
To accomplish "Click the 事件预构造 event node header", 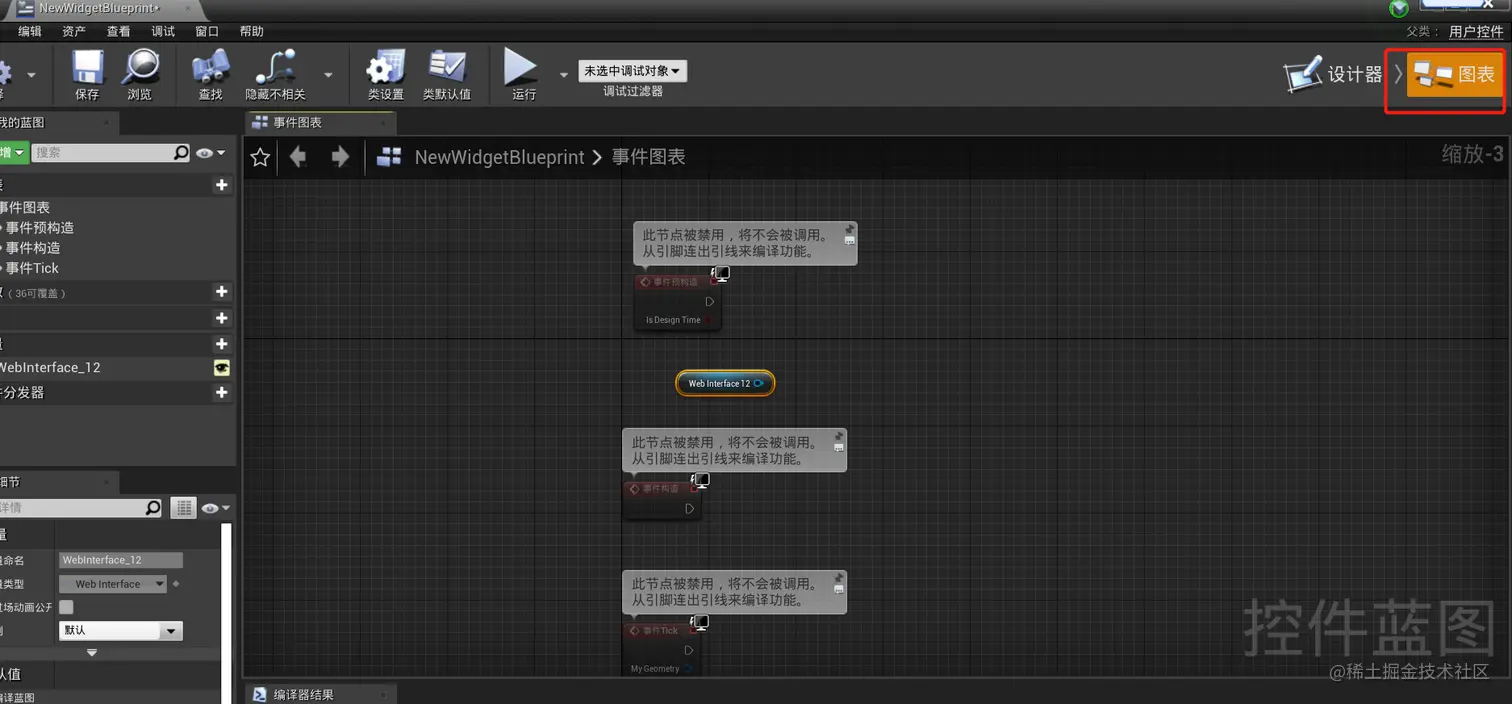I will pyautogui.click(x=676, y=282).
